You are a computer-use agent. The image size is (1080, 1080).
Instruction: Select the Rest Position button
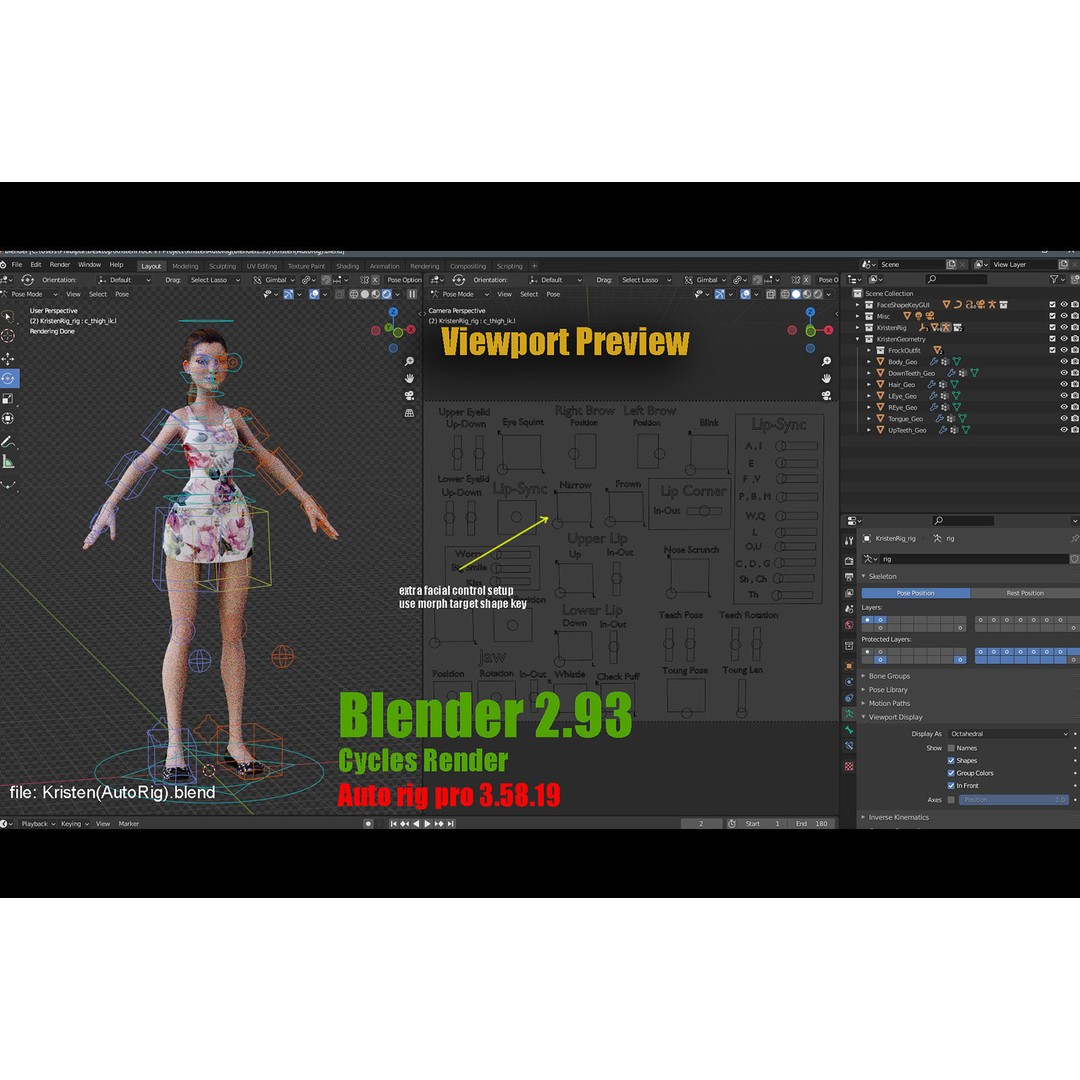tap(1024, 593)
